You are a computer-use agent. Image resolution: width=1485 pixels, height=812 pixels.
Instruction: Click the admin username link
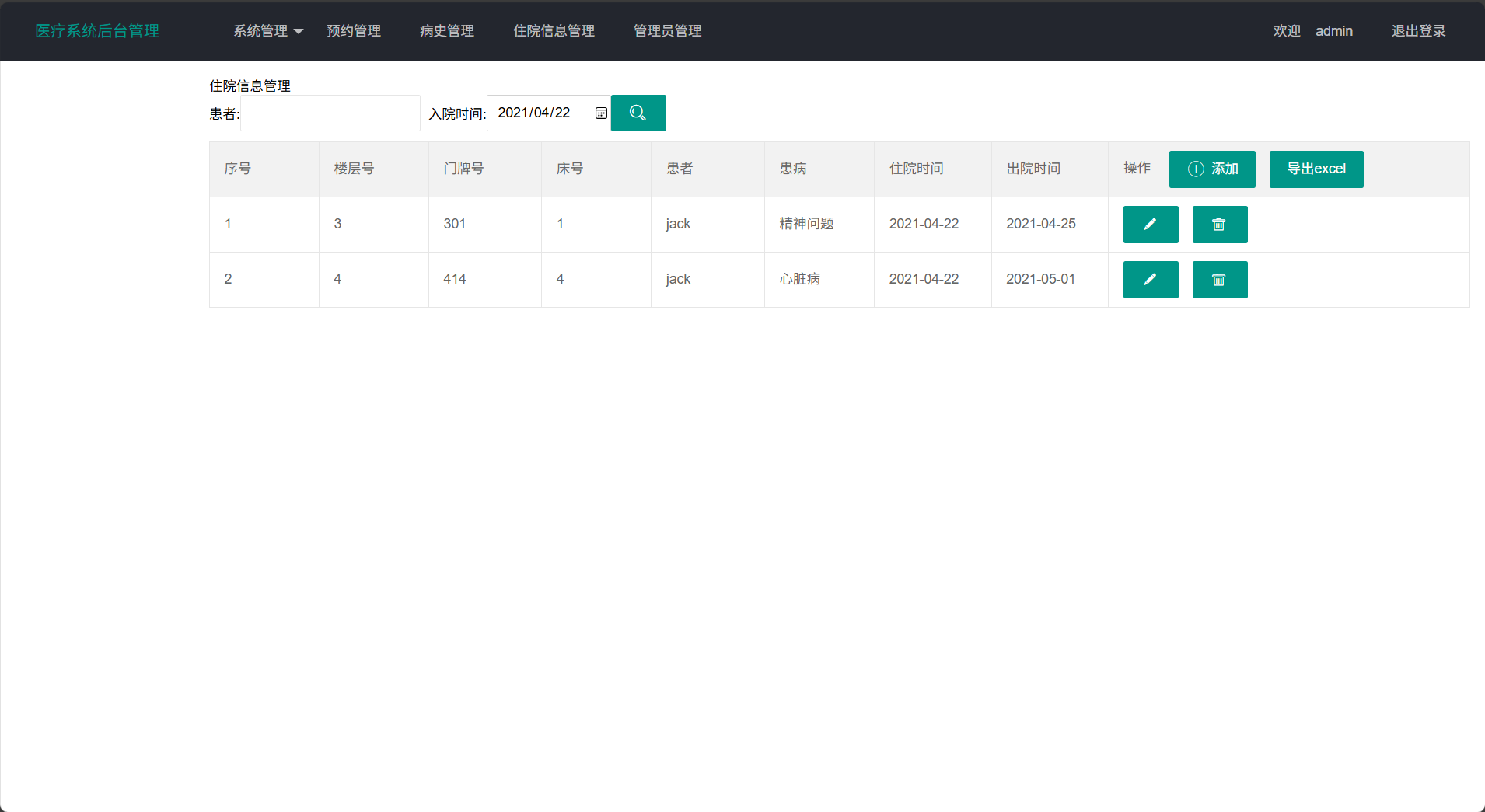click(1333, 31)
